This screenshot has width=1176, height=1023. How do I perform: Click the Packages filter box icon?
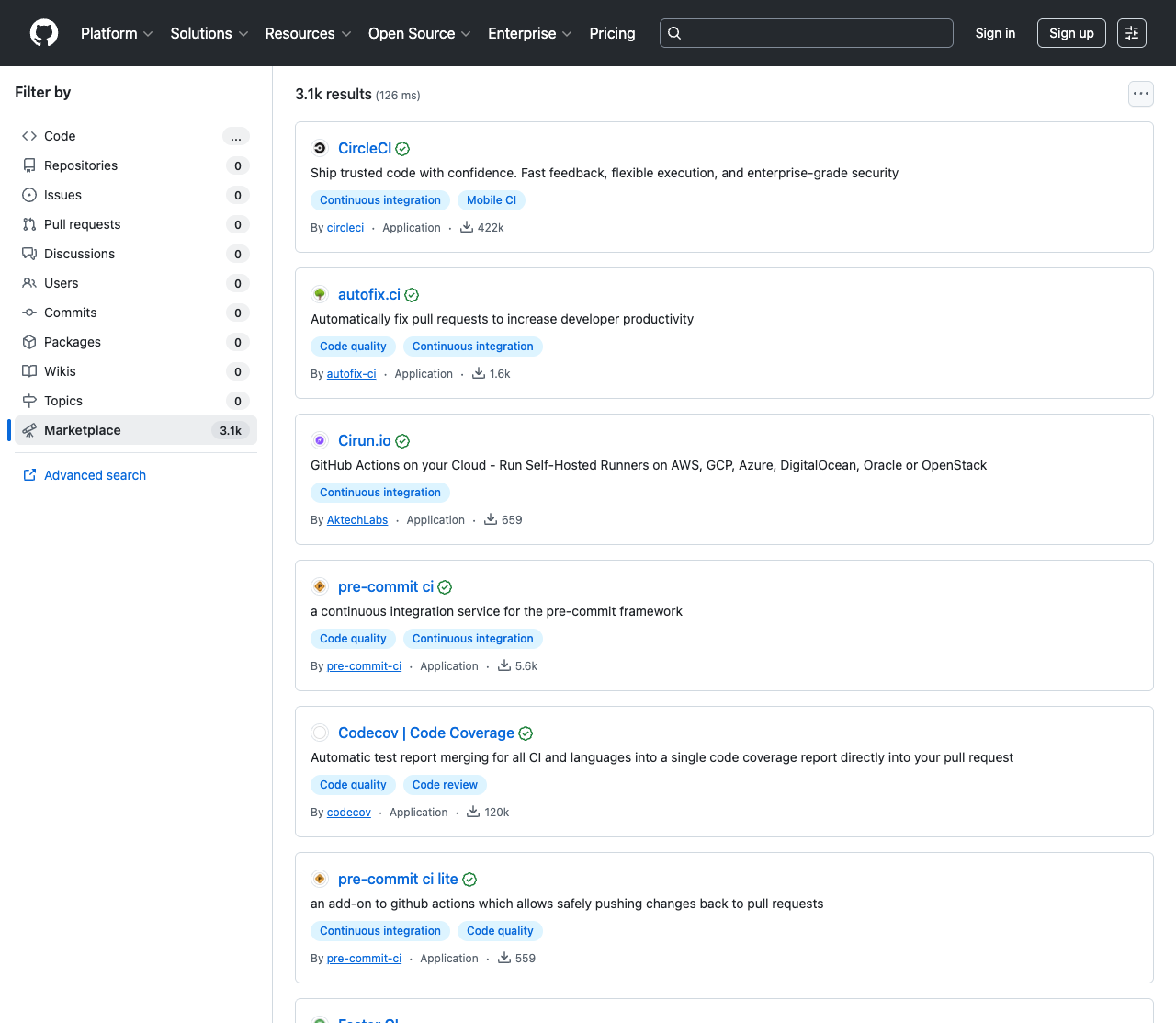(29, 342)
